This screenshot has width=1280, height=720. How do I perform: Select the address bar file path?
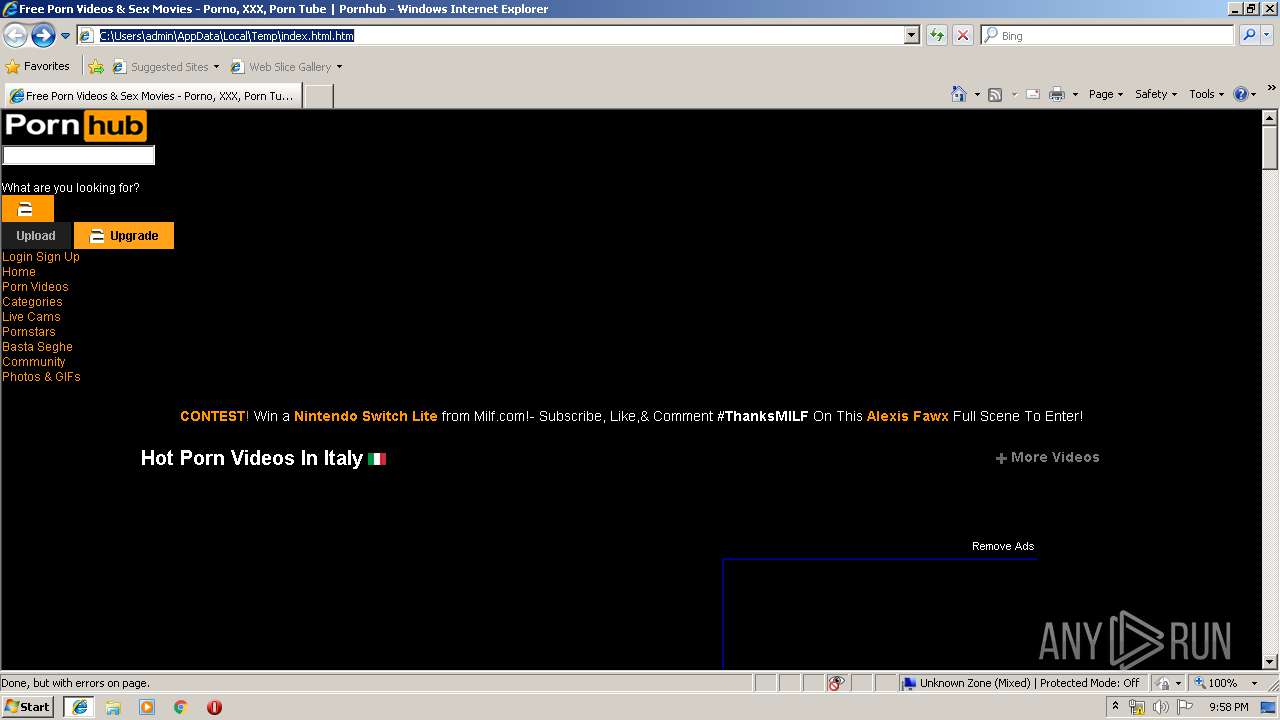point(227,36)
